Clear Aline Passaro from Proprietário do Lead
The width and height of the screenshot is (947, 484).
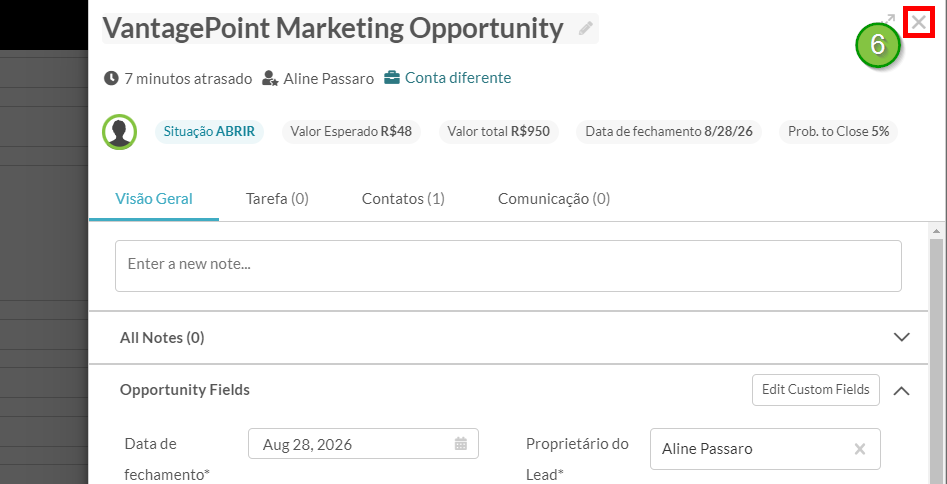(860, 449)
